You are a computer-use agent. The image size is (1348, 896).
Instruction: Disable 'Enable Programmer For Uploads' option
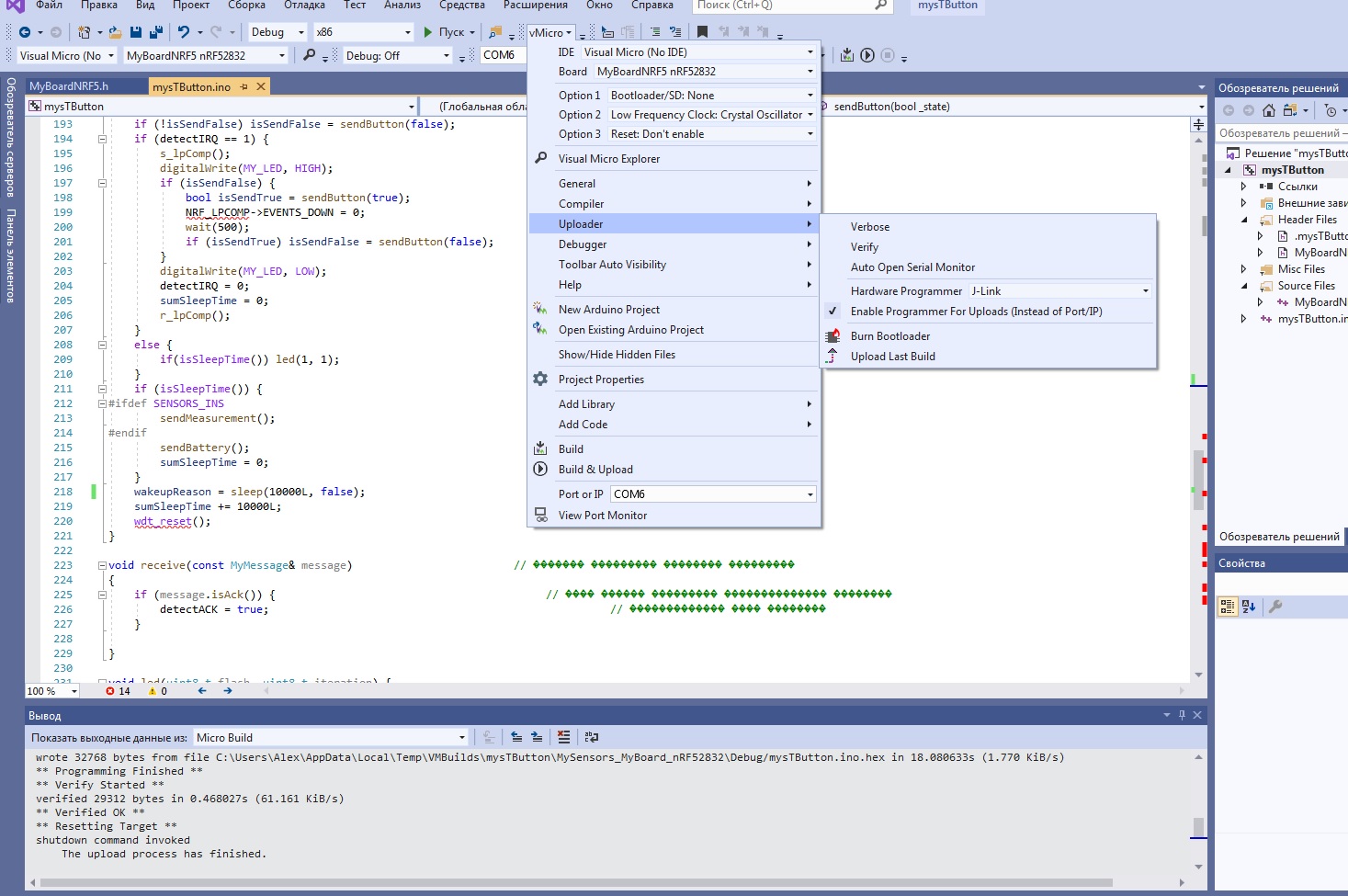tap(976, 312)
